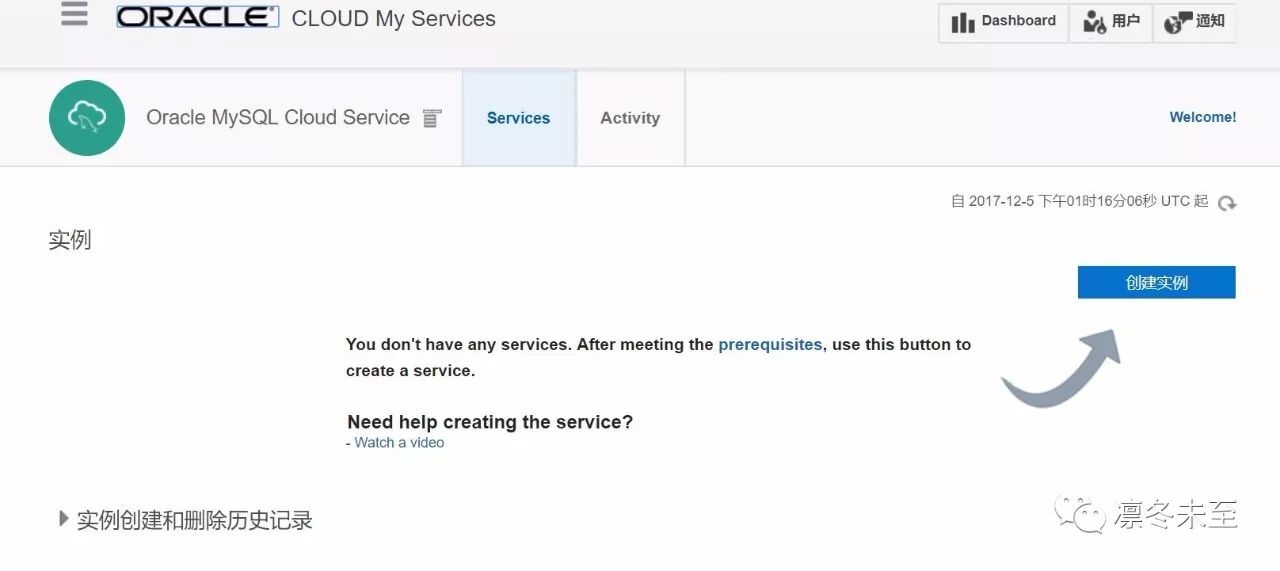Image resolution: width=1280 pixels, height=571 pixels.
Task: Open the Watch a video link
Action: (399, 442)
